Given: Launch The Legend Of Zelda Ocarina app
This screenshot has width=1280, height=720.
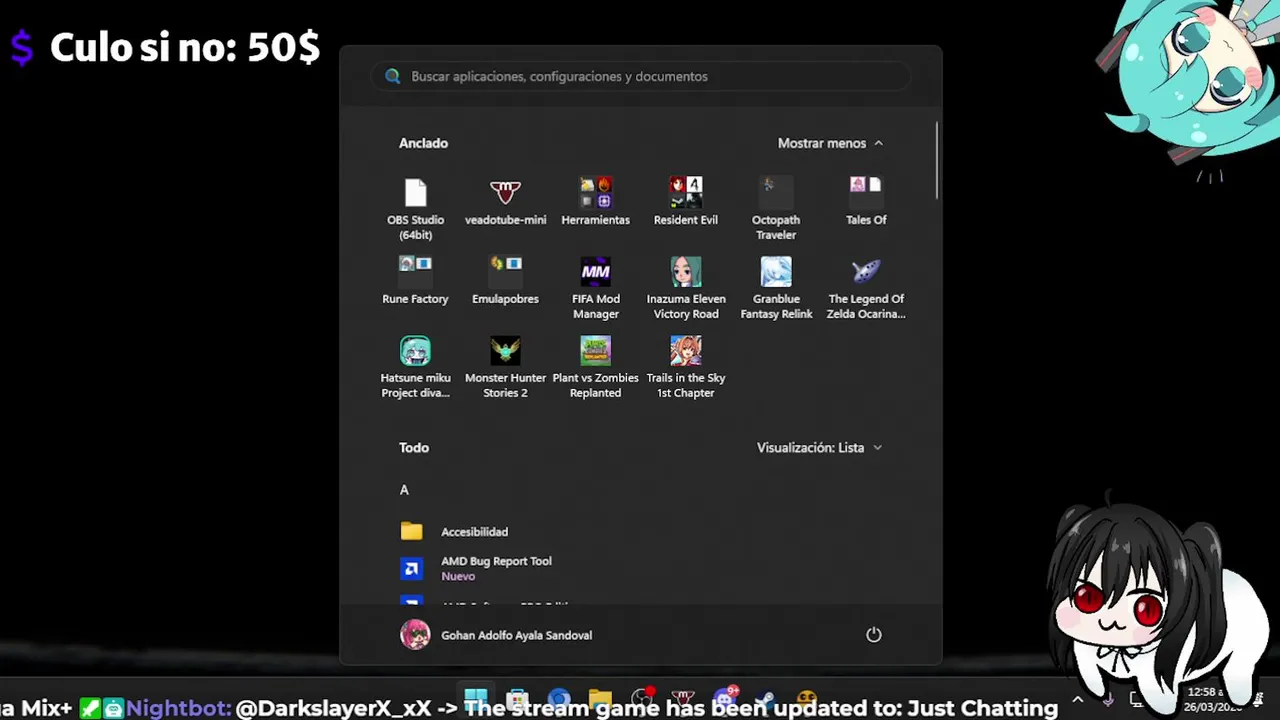Looking at the screenshot, I should tap(866, 288).
